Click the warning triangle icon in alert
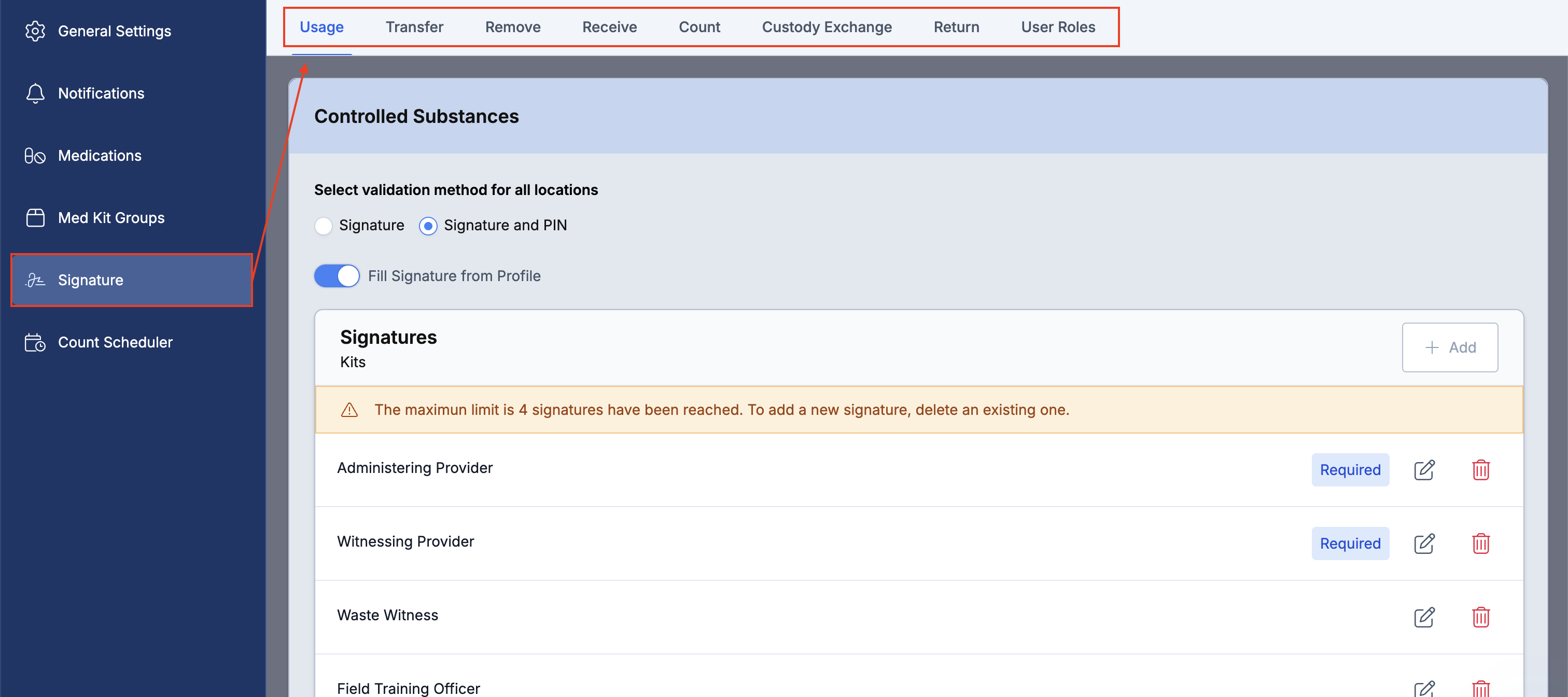 (349, 410)
